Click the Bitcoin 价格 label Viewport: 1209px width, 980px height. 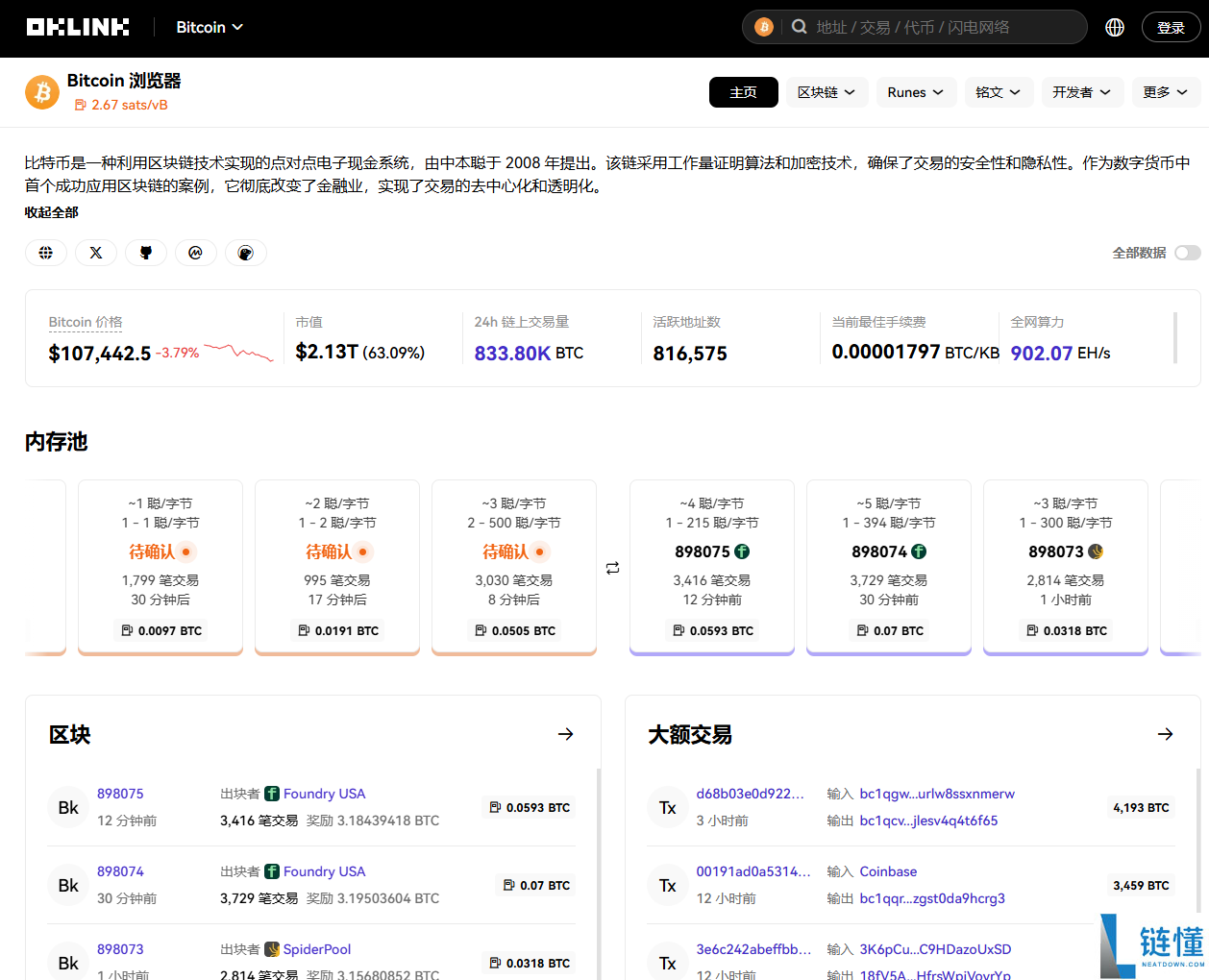(x=86, y=322)
